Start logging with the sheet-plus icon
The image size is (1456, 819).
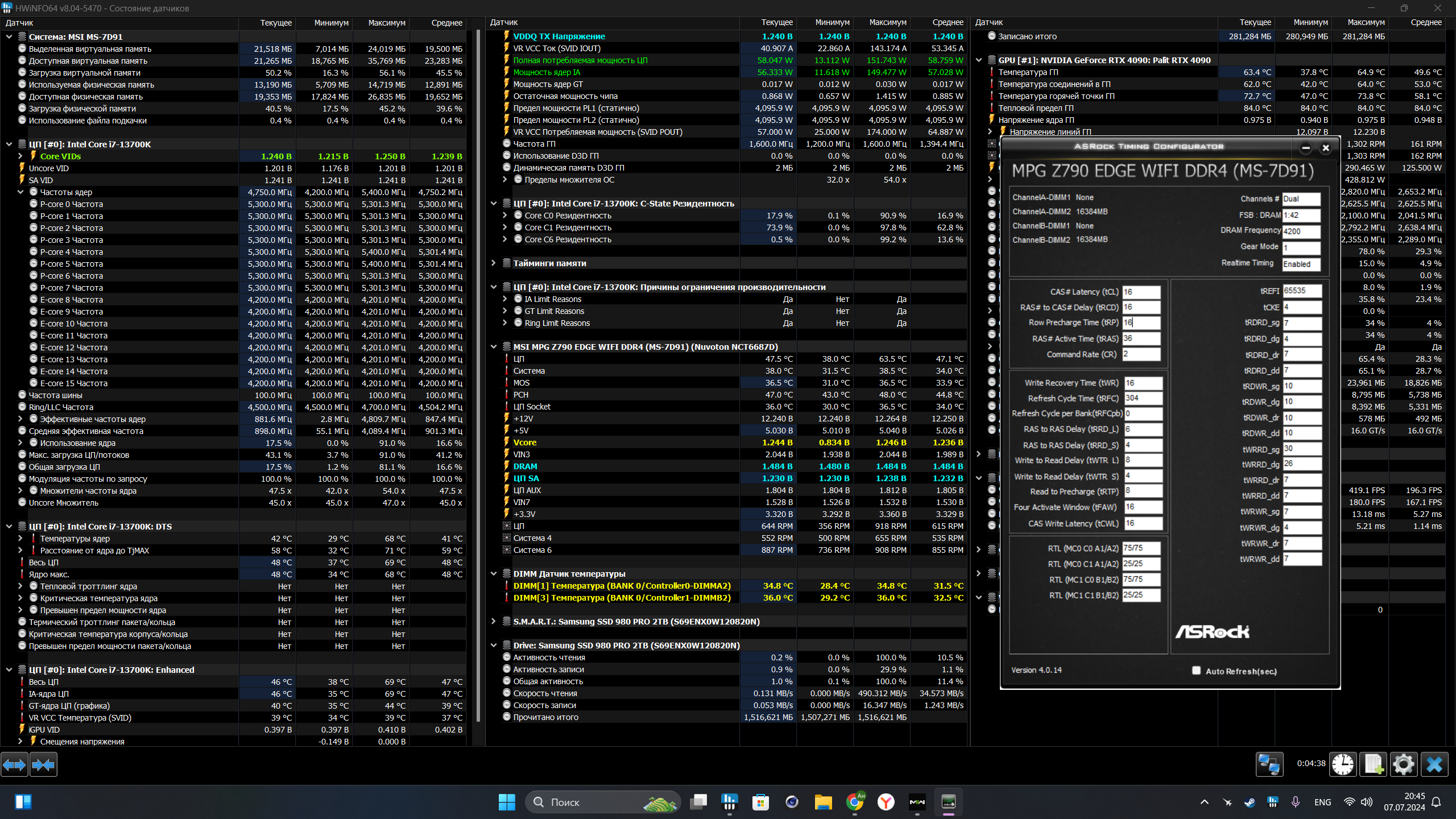[x=1373, y=764]
